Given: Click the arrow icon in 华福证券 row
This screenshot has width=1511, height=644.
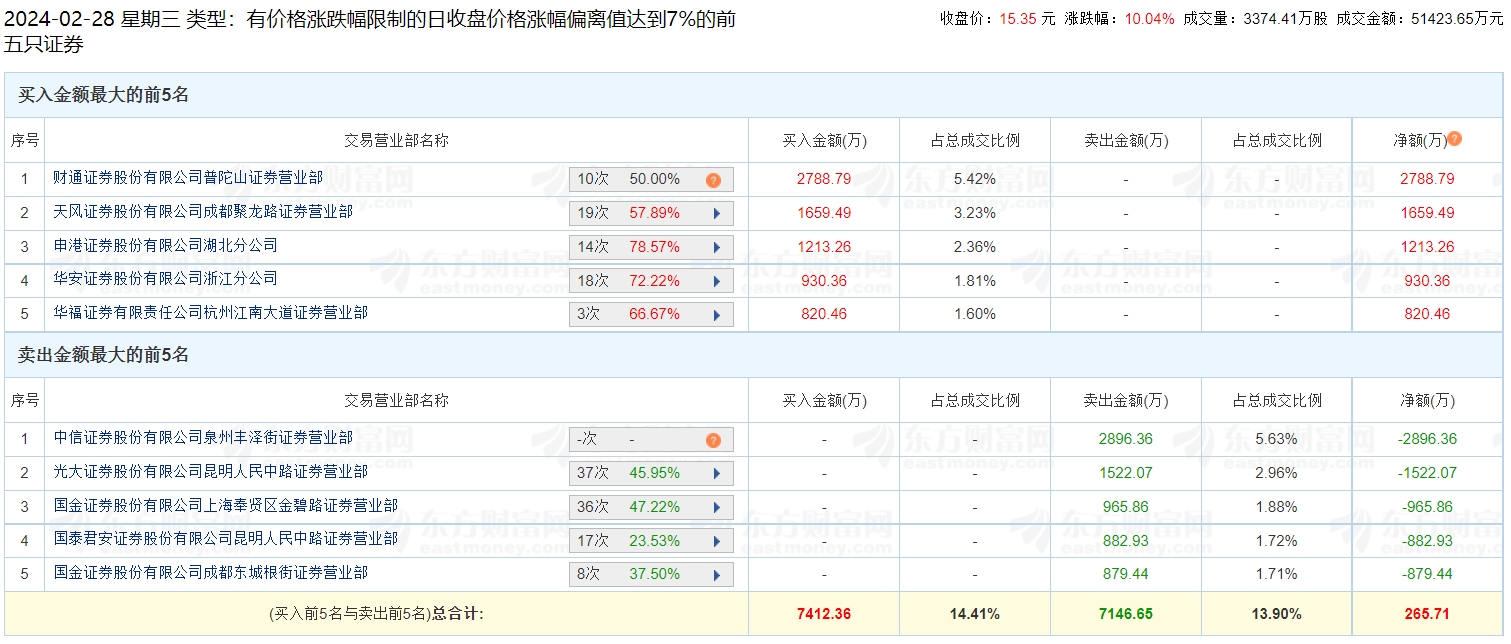Looking at the screenshot, I should click(x=716, y=315).
